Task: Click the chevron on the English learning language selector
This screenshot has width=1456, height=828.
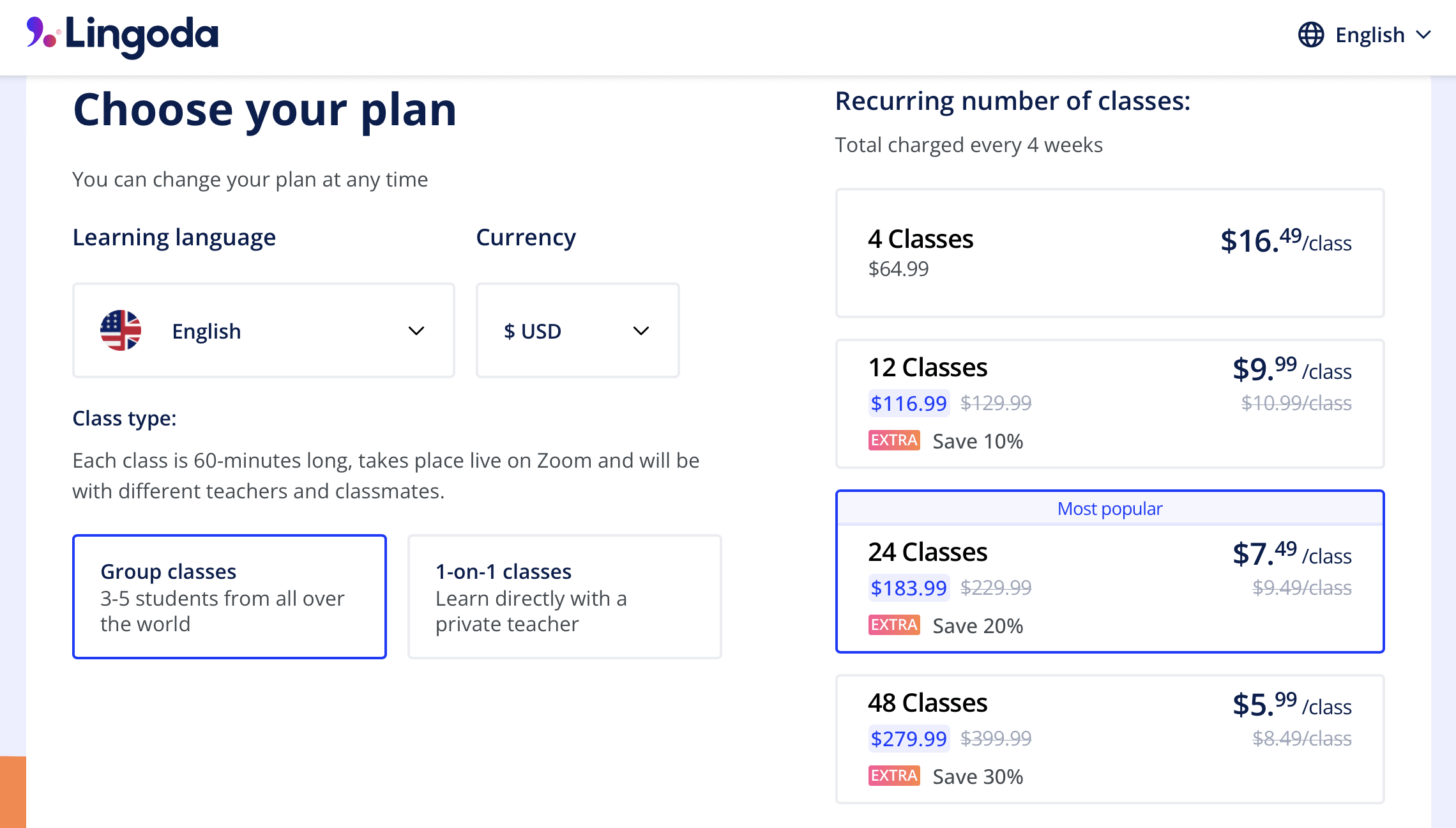Action: pyautogui.click(x=416, y=330)
